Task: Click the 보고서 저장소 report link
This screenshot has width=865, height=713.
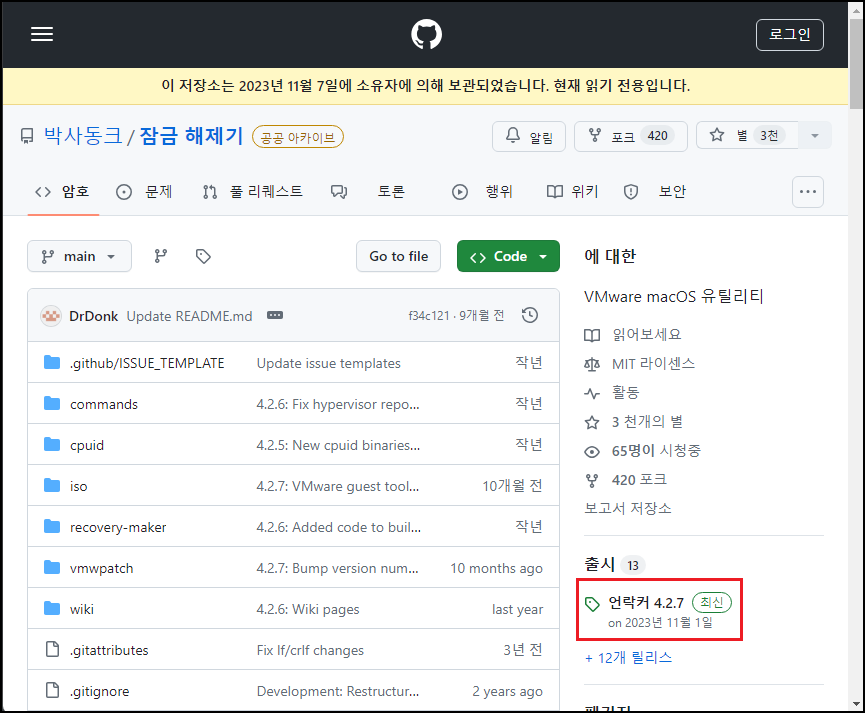Action: (628, 508)
